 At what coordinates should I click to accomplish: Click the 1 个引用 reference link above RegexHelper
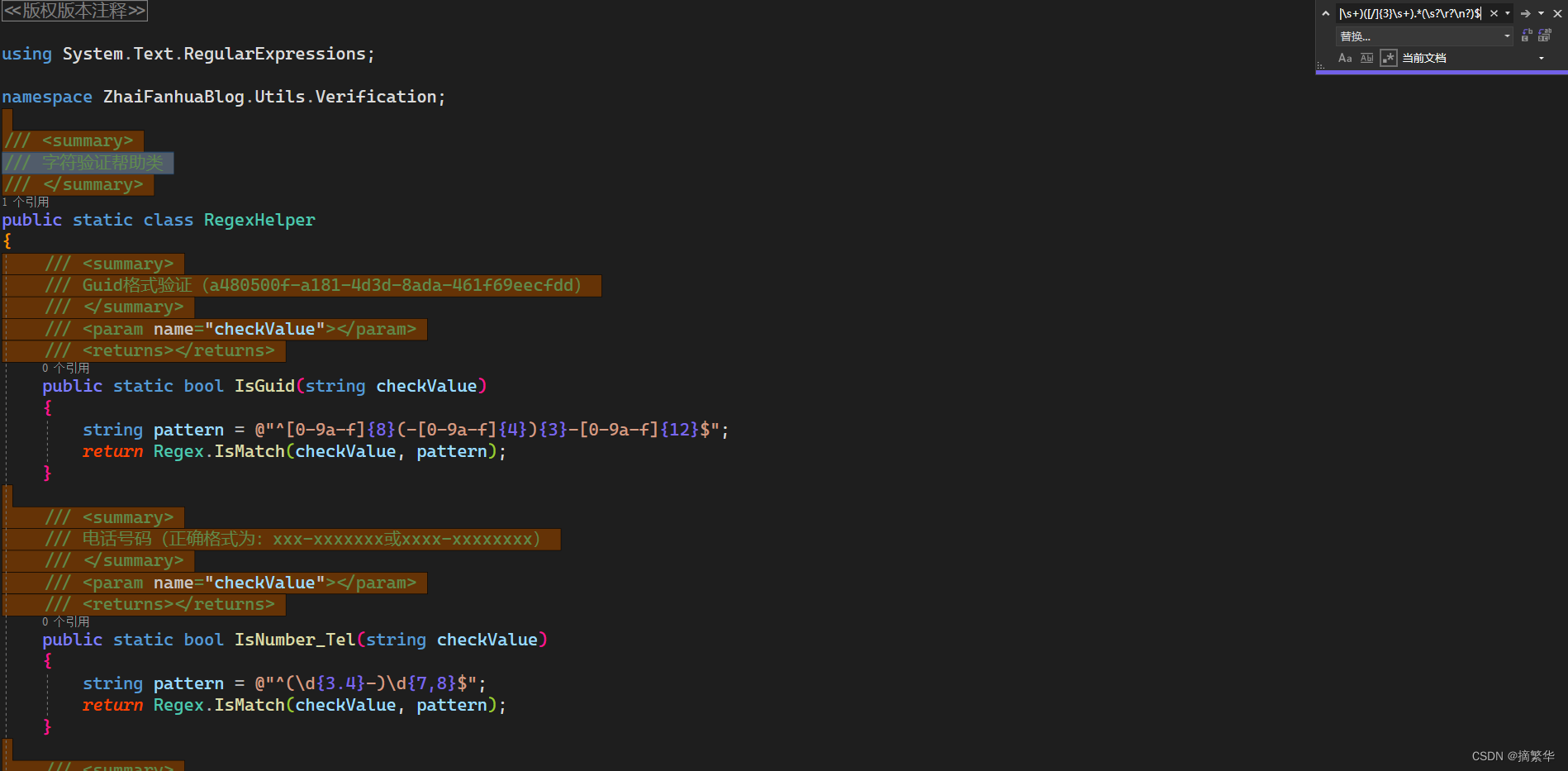(26, 202)
